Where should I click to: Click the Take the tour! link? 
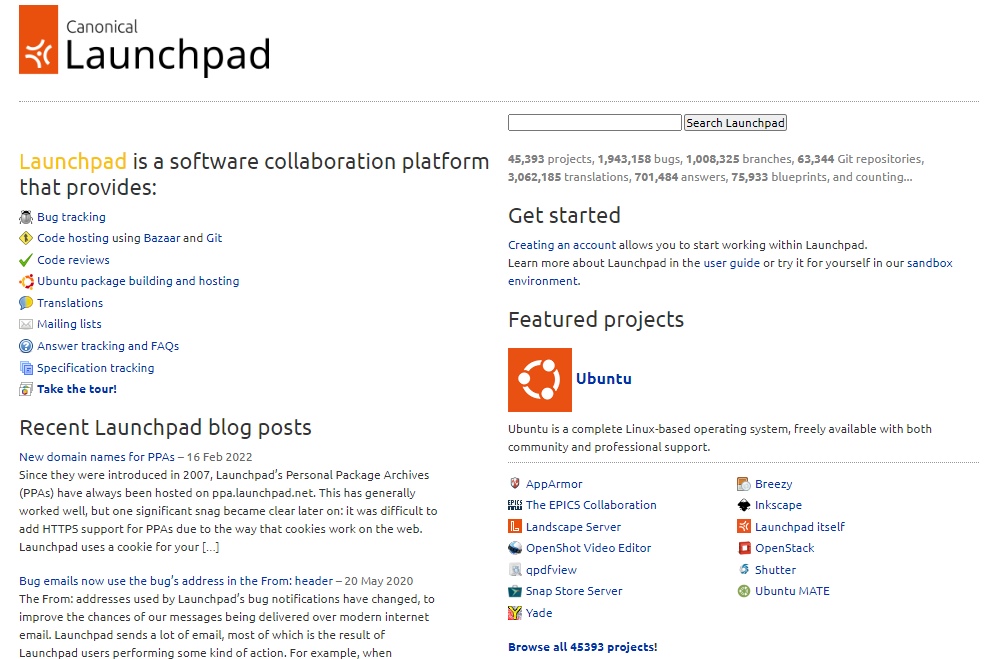[77, 389]
